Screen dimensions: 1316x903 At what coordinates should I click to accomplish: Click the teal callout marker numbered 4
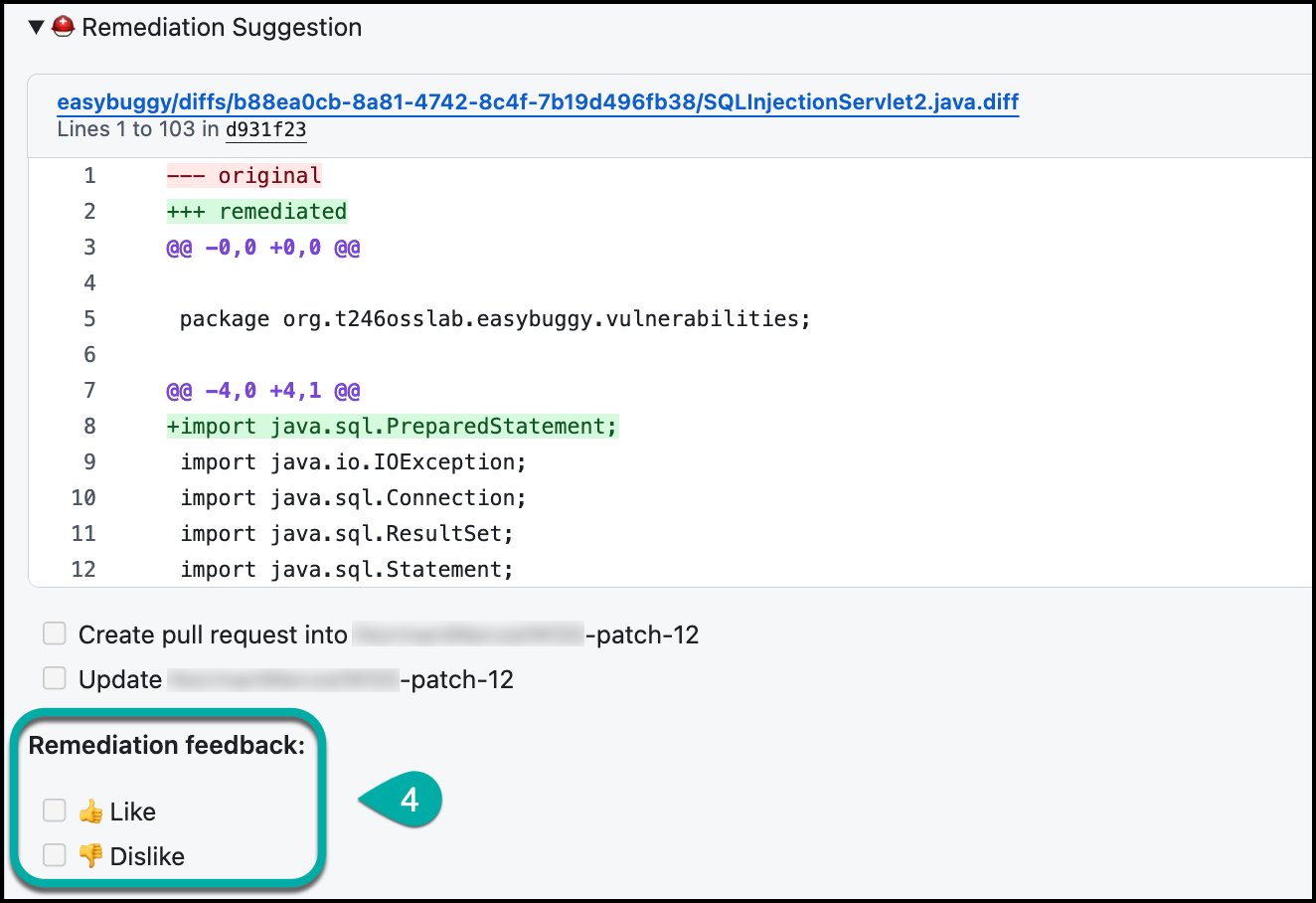pyautogui.click(x=406, y=799)
